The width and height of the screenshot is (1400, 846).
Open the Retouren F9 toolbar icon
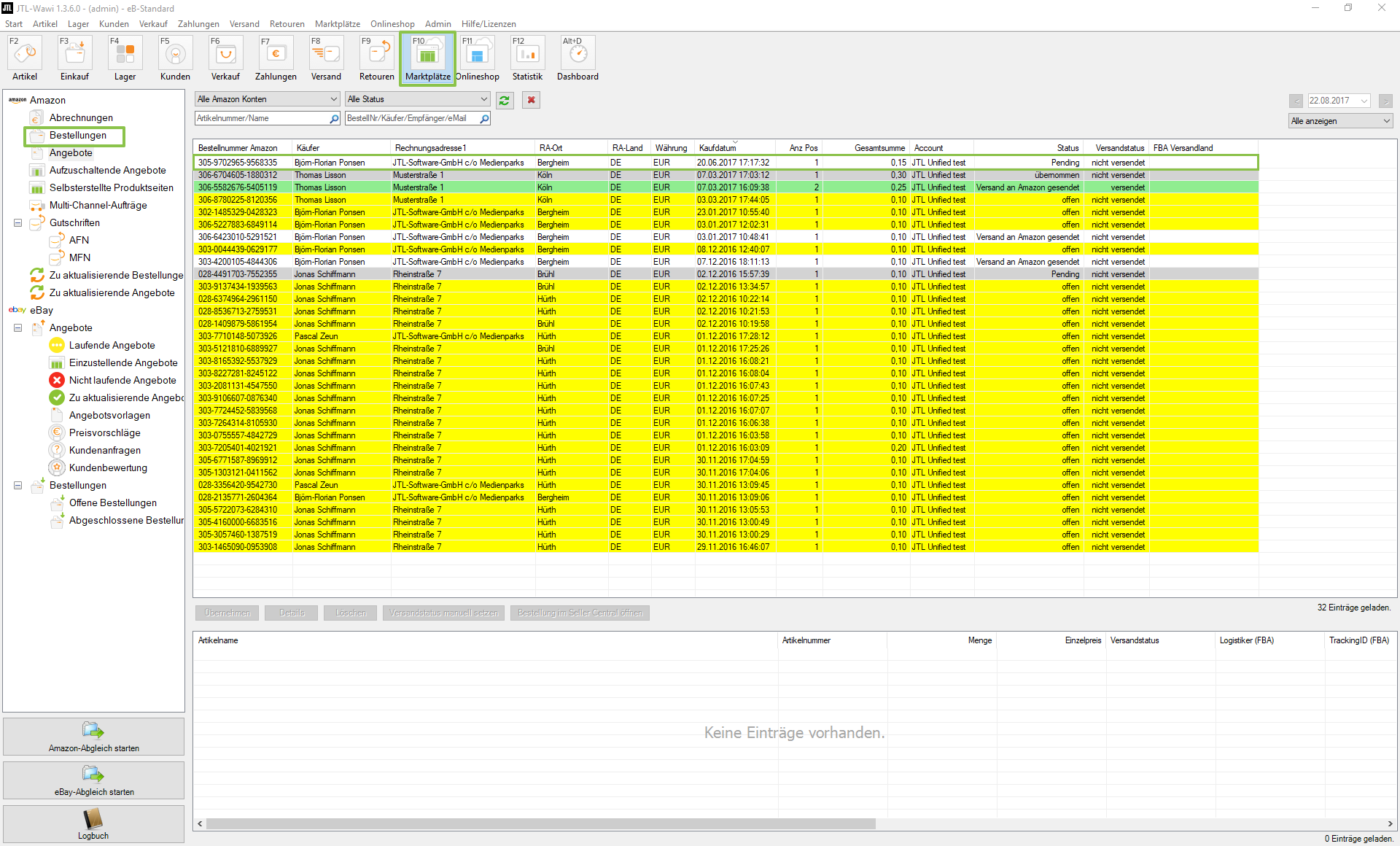click(376, 58)
